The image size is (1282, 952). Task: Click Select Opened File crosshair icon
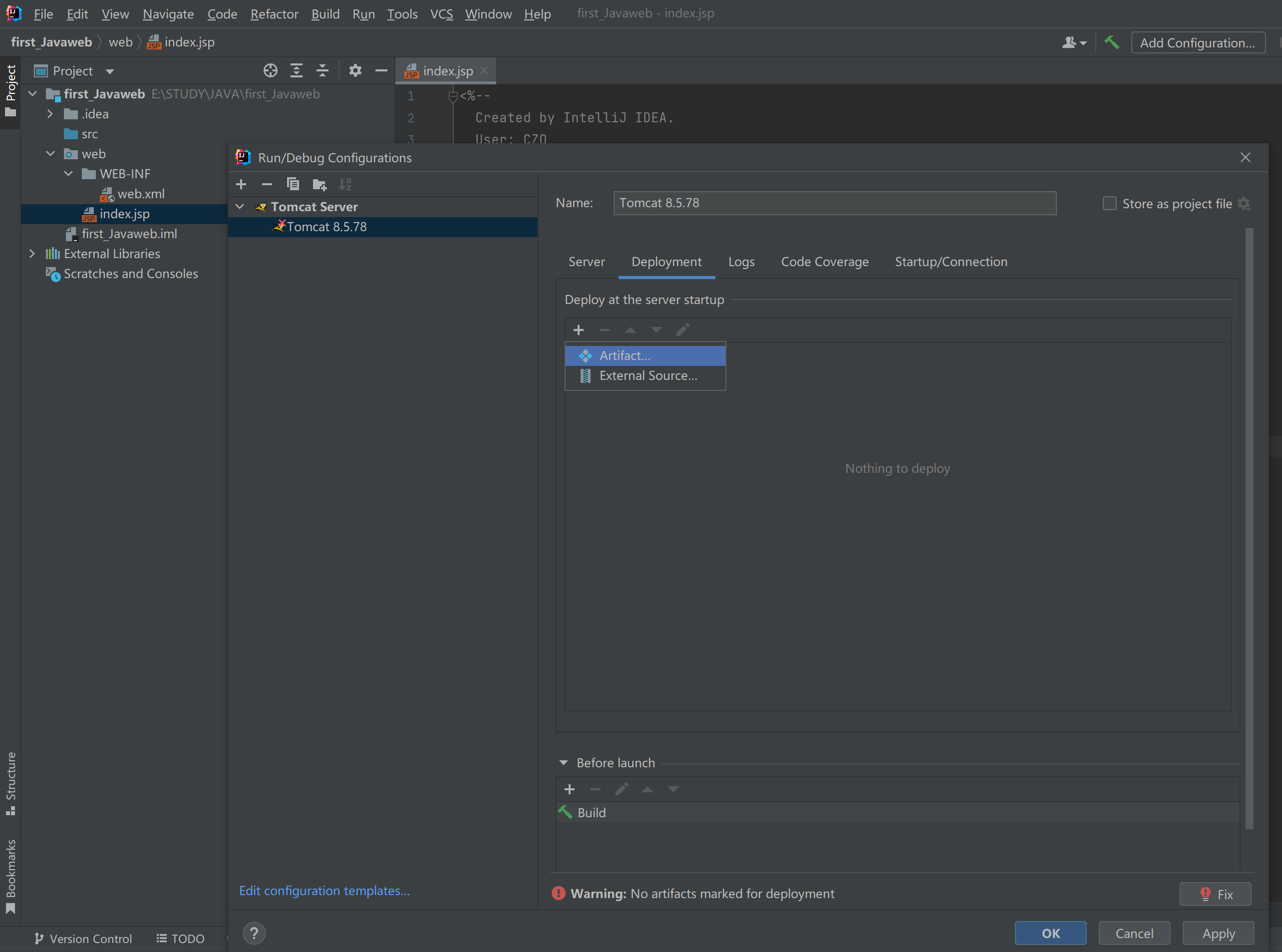[x=270, y=71]
